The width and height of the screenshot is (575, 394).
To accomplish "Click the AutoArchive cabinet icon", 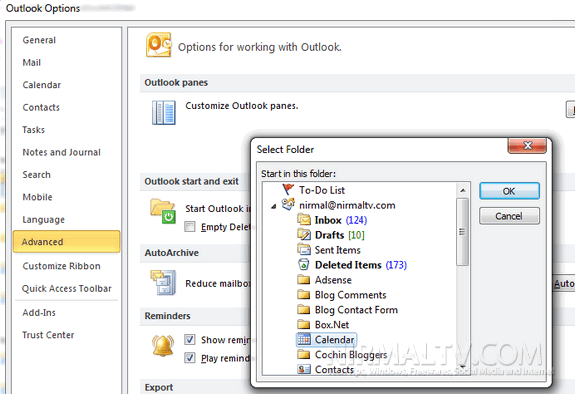I will (x=163, y=282).
